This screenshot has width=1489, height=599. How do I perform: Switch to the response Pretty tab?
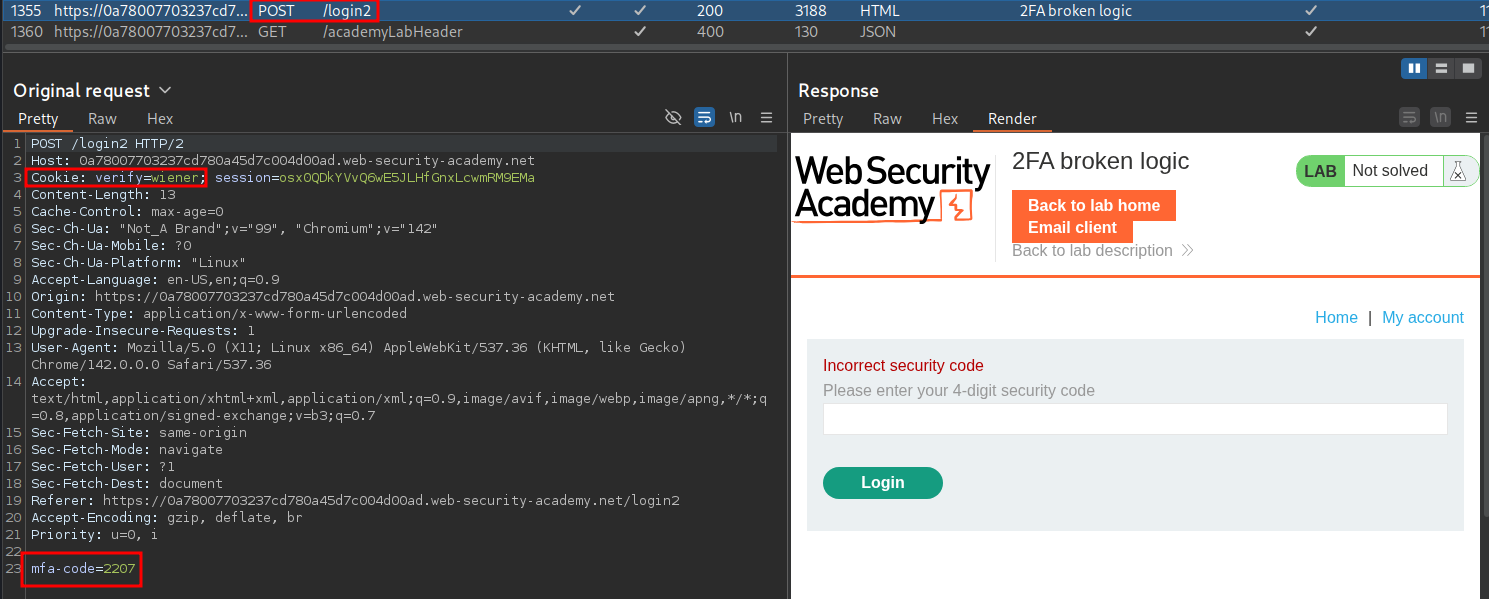coord(823,119)
